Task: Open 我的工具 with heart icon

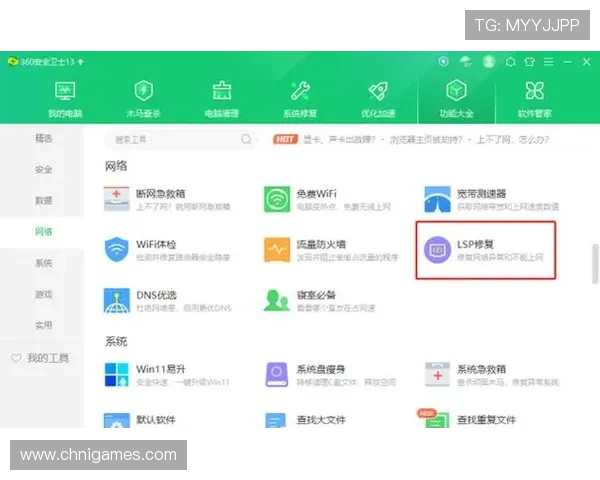Action: click(x=40, y=358)
